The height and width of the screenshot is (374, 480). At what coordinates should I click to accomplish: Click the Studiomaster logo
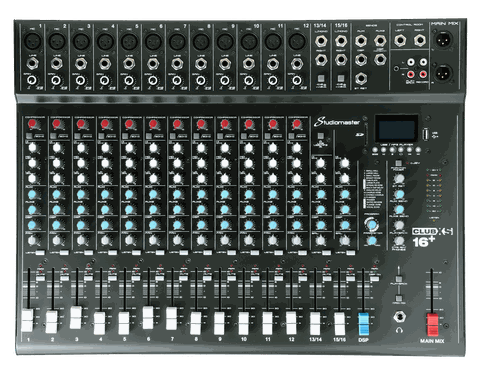pyautogui.click(x=337, y=122)
